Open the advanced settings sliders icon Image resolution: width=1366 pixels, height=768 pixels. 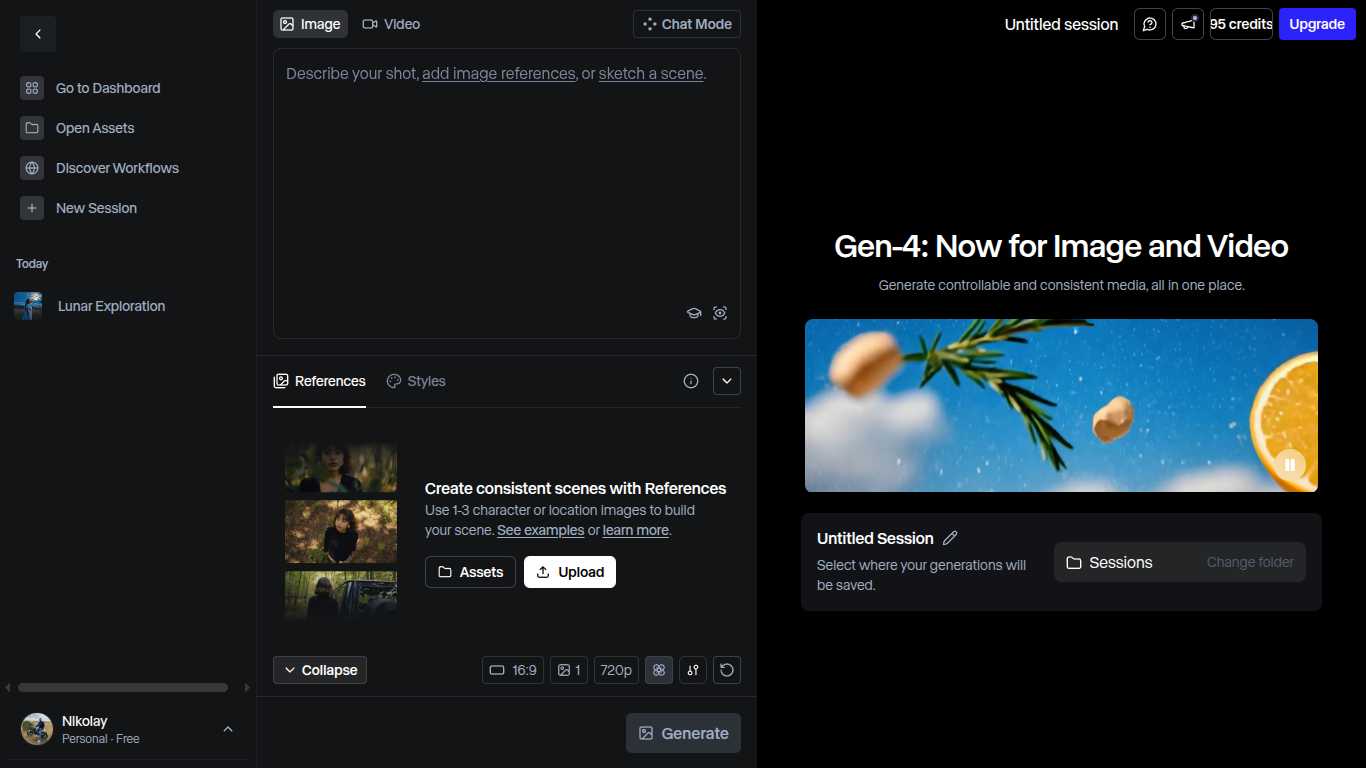tap(693, 670)
